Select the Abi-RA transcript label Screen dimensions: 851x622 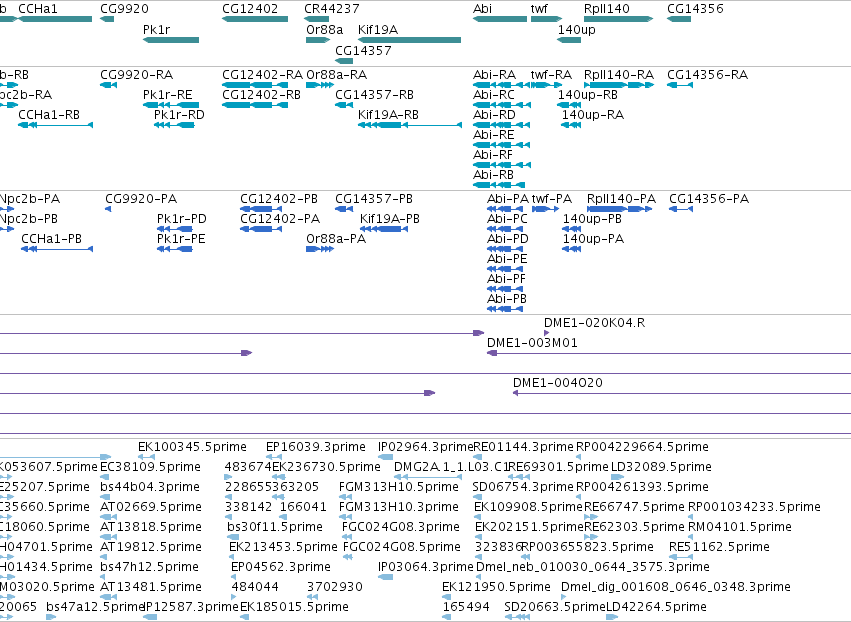tap(494, 74)
